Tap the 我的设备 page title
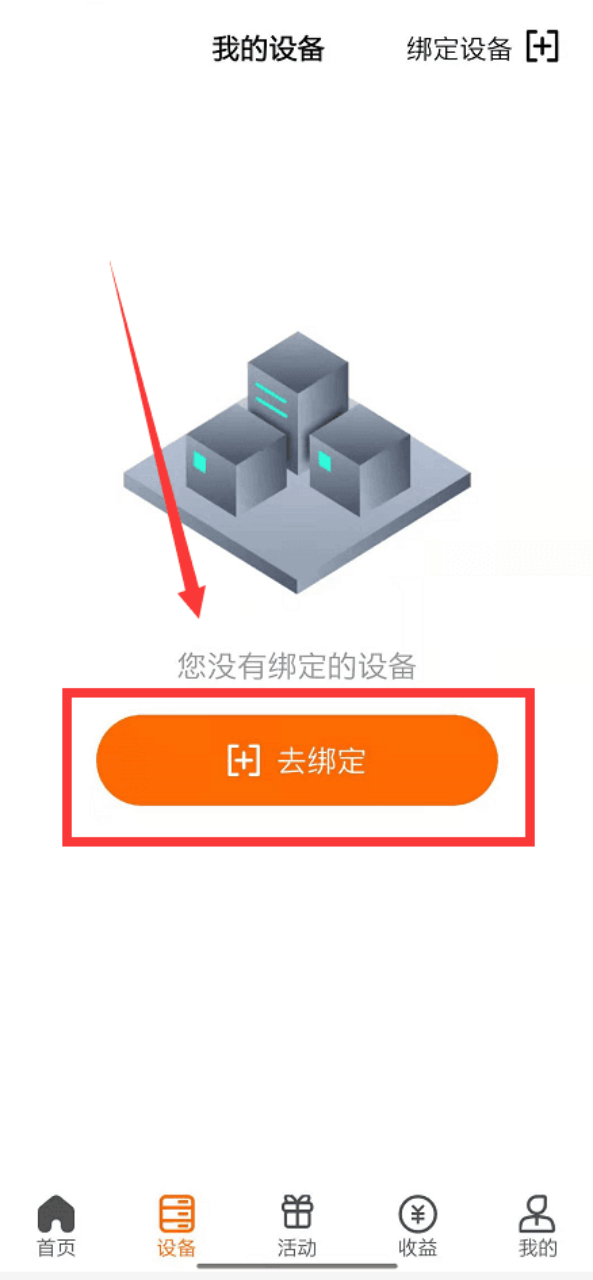593x1280 pixels. [x=268, y=48]
